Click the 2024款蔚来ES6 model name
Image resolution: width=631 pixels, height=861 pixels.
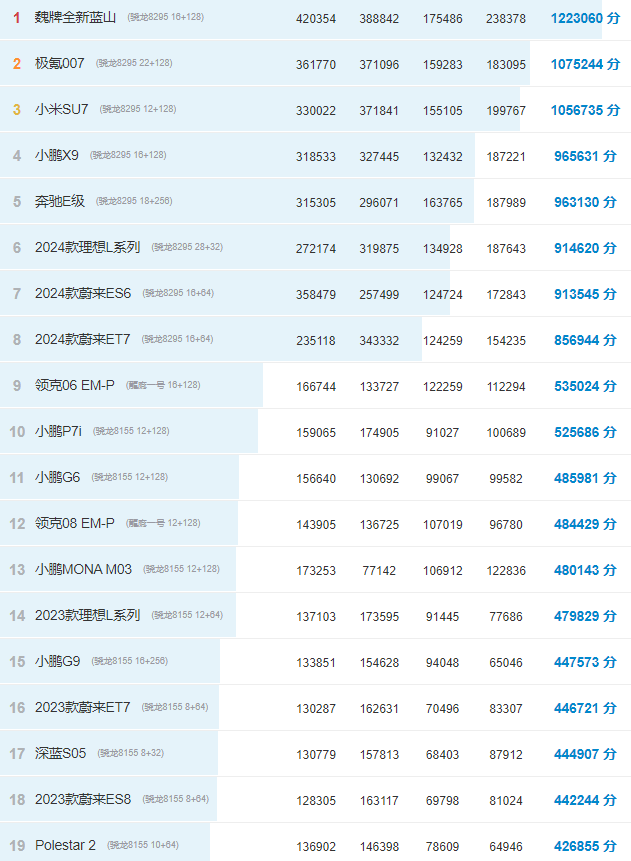coord(83,294)
